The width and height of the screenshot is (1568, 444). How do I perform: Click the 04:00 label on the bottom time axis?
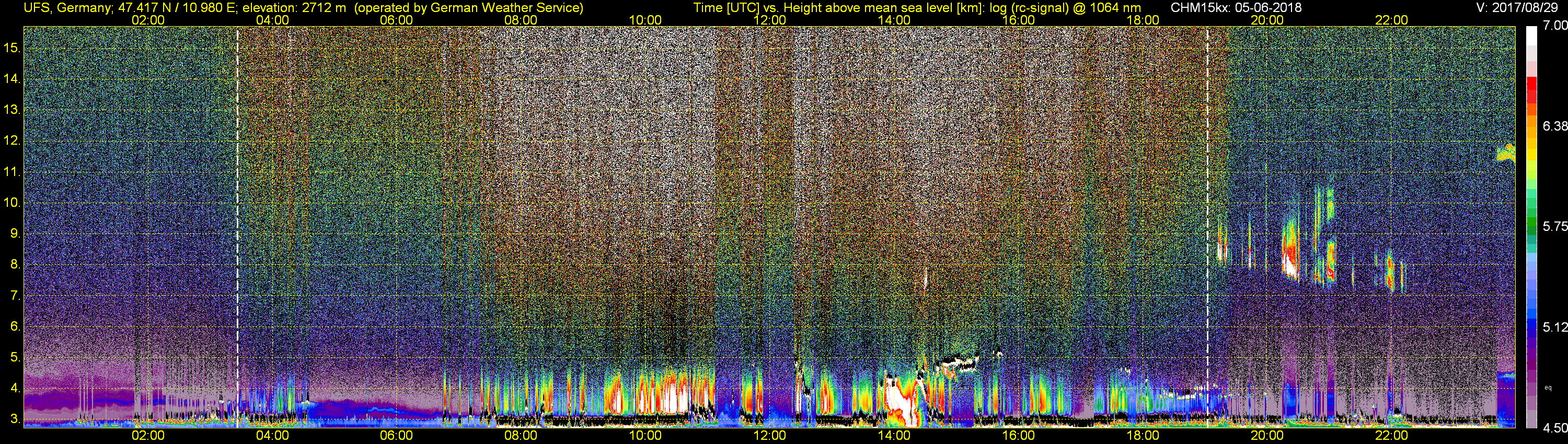coord(272,436)
